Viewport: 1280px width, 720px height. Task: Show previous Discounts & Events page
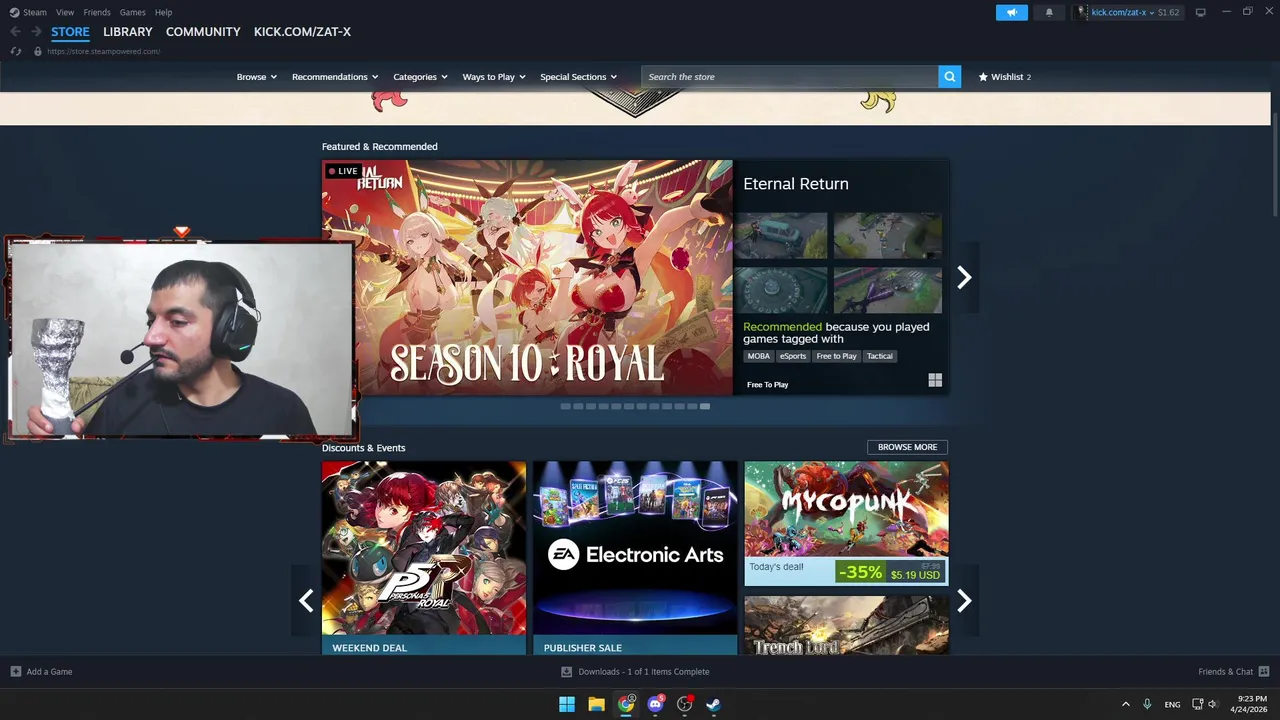pyautogui.click(x=306, y=600)
